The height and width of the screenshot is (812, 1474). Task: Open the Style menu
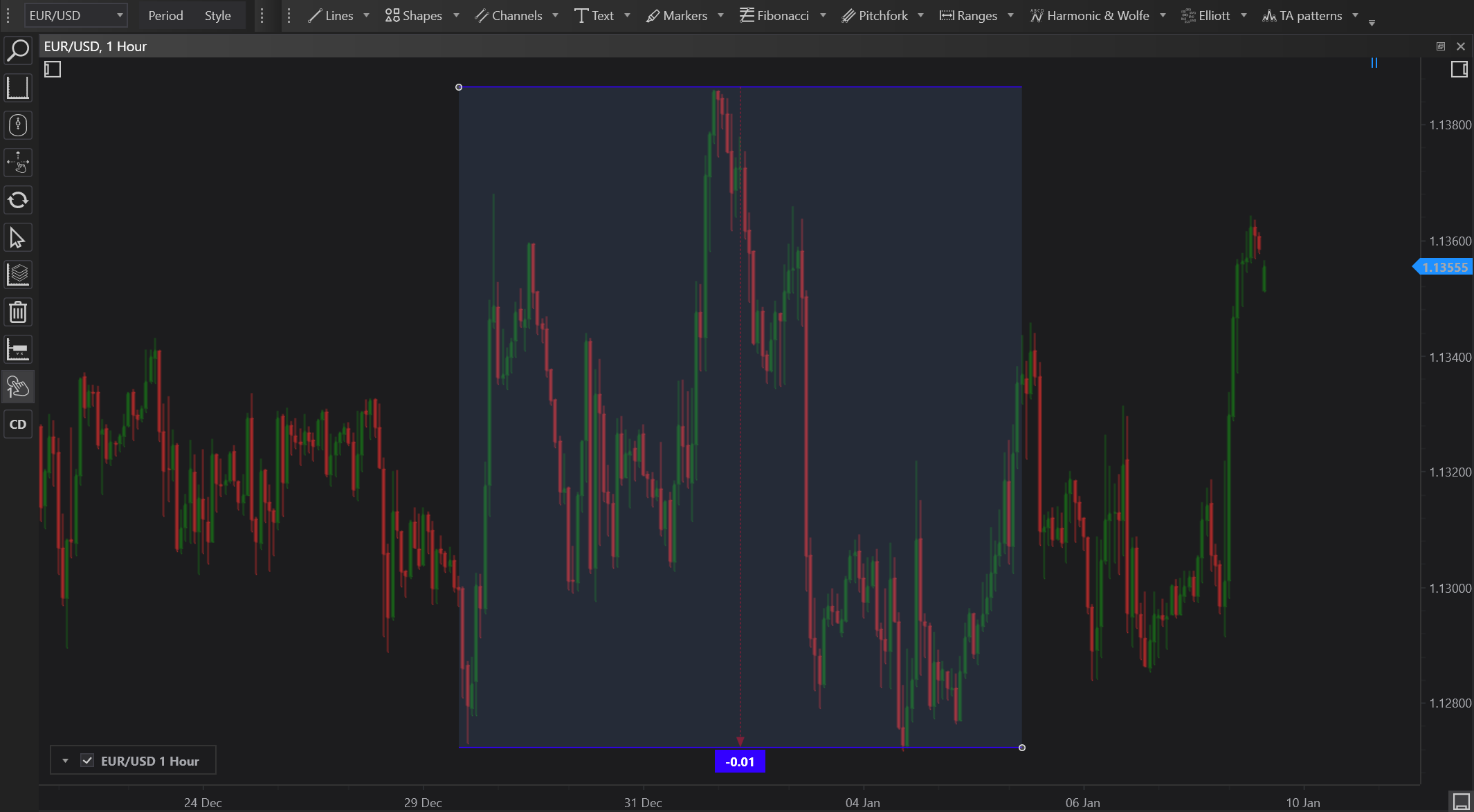tap(217, 15)
